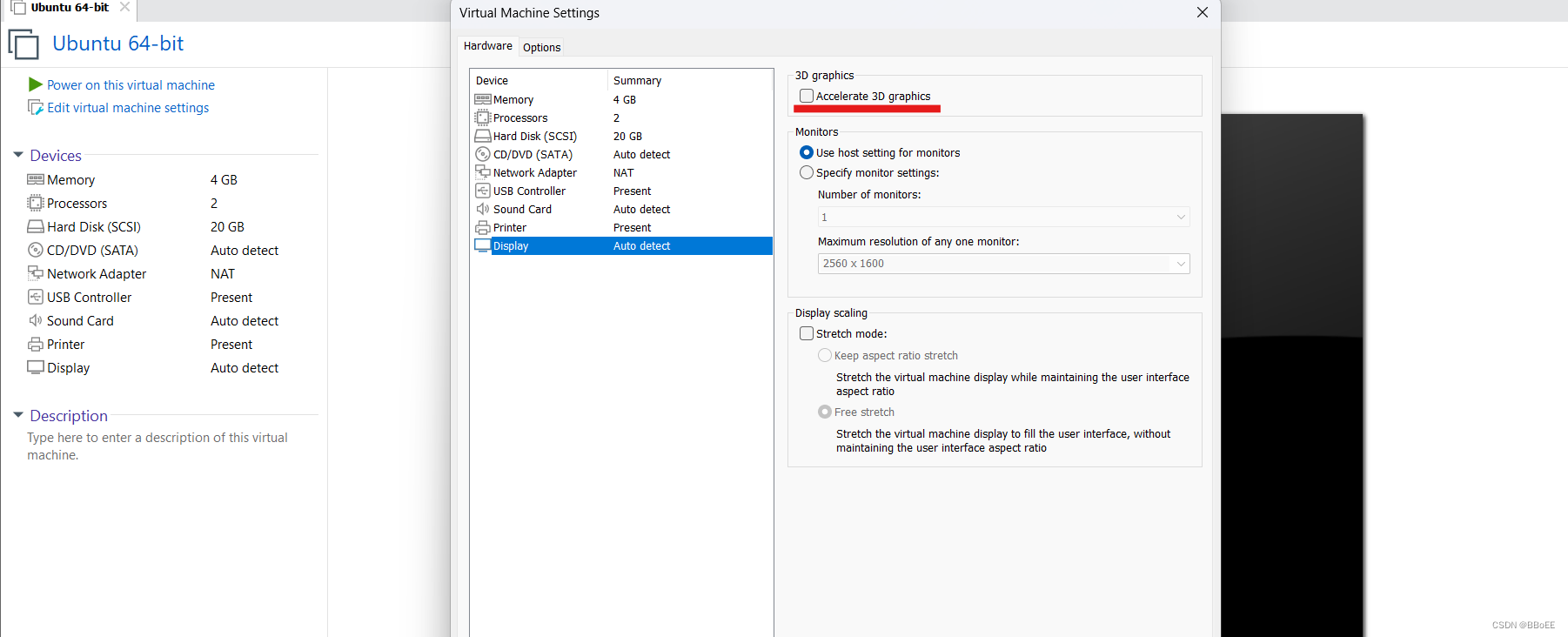Select Keep aspect ratio stretch option
Screen dimensions: 1568x637
coord(825,355)
